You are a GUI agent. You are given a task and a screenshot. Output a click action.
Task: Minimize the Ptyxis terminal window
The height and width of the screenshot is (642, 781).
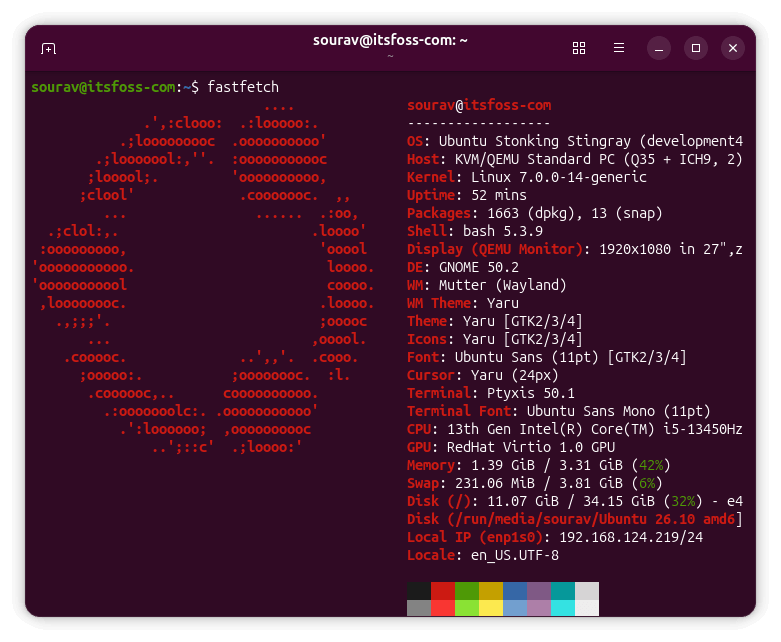pos(658,48)
